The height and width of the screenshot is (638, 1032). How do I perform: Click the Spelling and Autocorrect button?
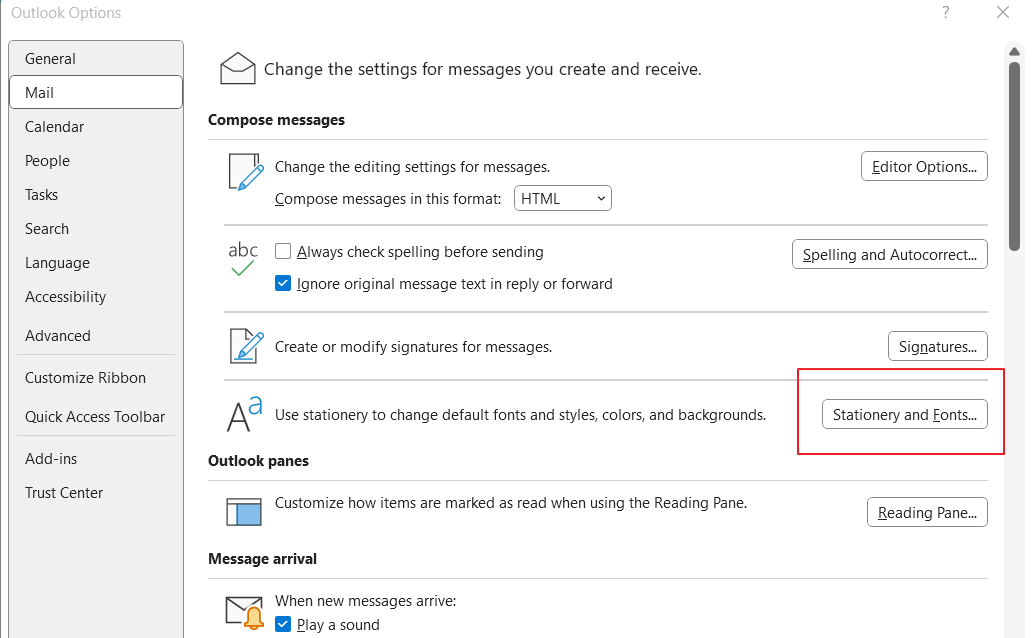[889, 255]
